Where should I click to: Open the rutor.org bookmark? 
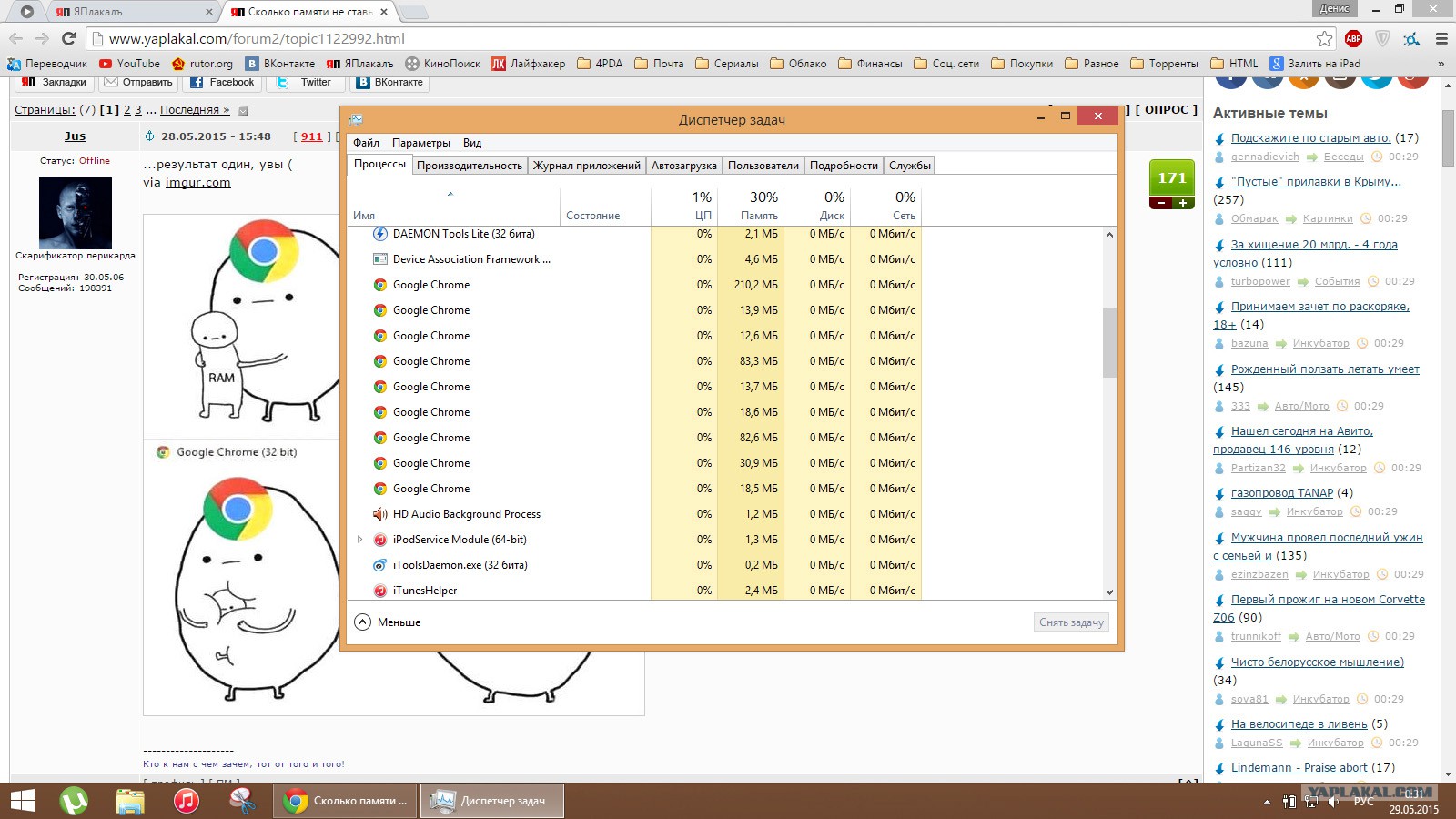tap(202, 64)
